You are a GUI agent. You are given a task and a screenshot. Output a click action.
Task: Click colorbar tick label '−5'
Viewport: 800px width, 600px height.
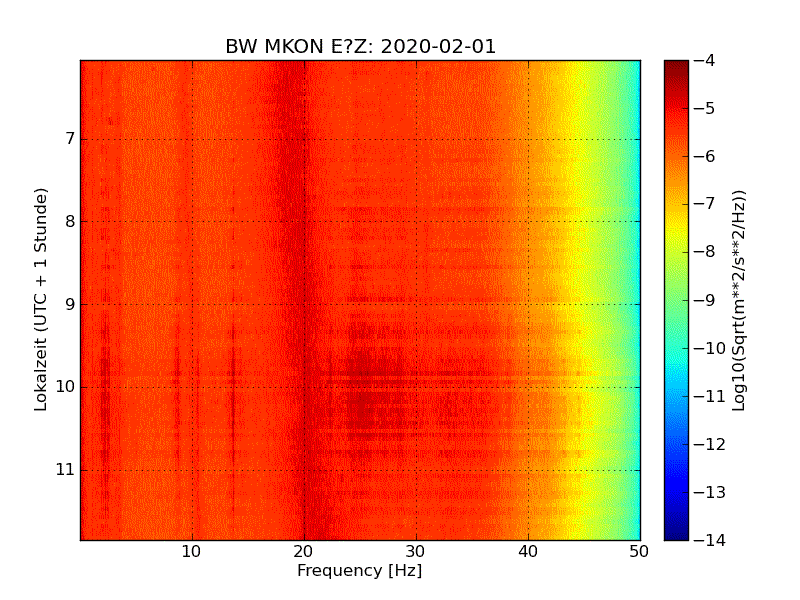pyautogui.click(x=704, y=109)
